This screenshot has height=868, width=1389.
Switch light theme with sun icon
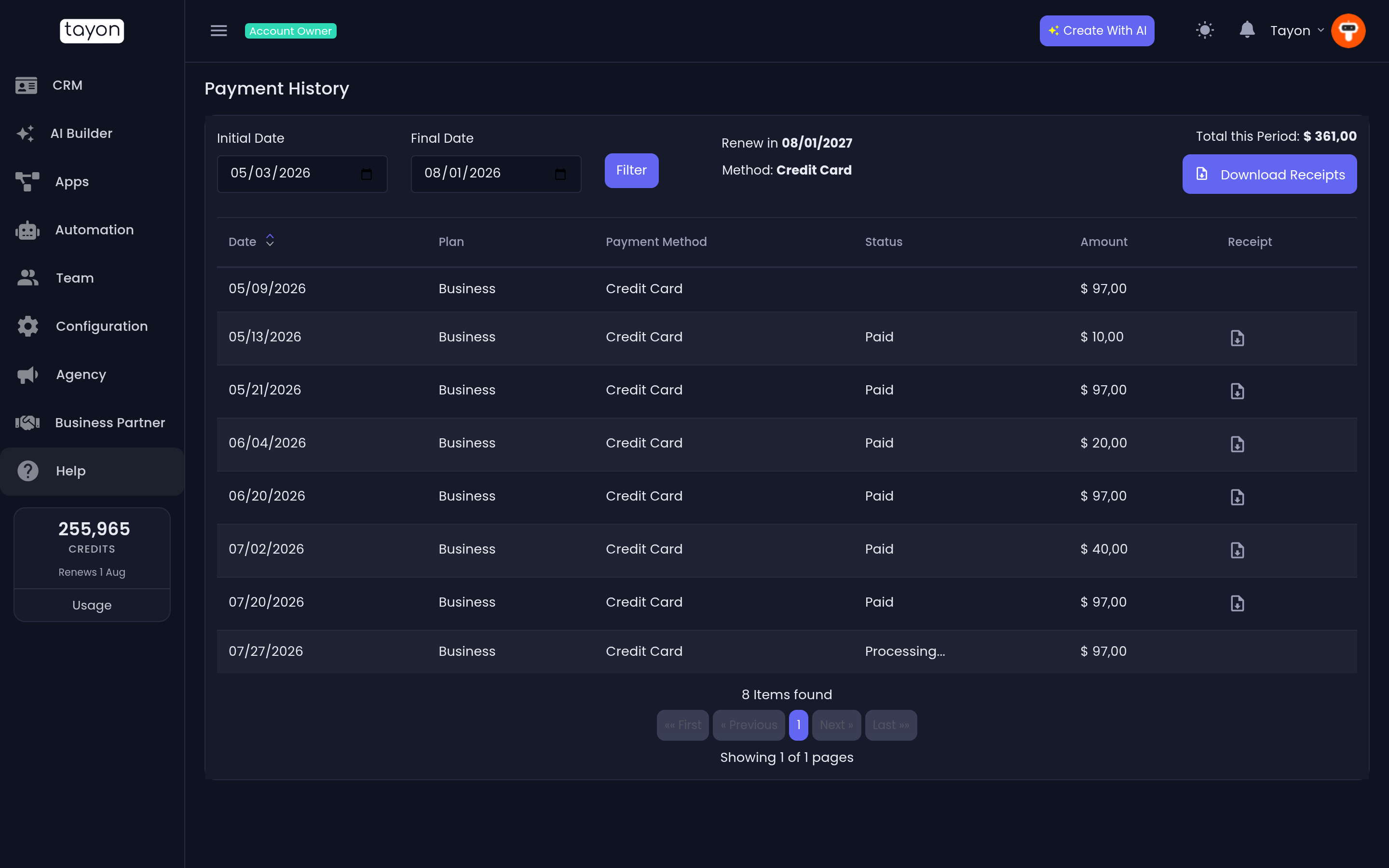(x=1205, y=30)
